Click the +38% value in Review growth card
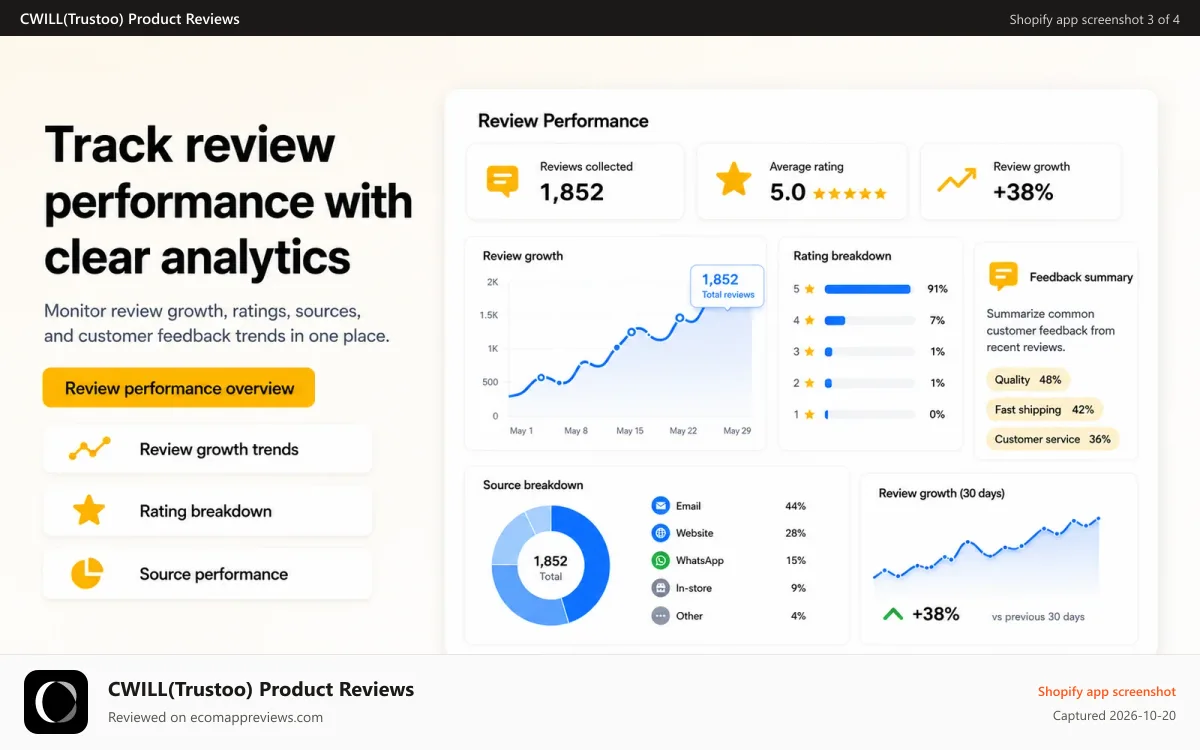Image resolution: width=1200 pixels, height=750 pixels. [1023, 192]
